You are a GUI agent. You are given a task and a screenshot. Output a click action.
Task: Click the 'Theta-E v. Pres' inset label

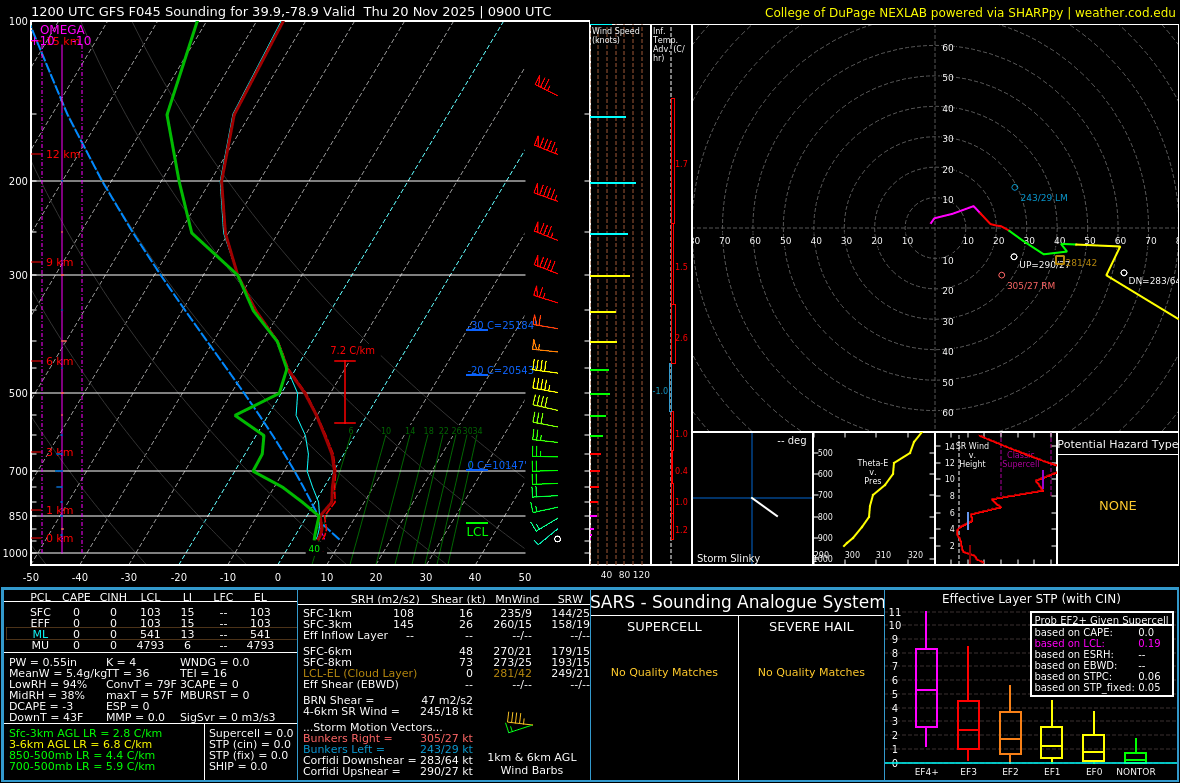[x=872, y=472]
